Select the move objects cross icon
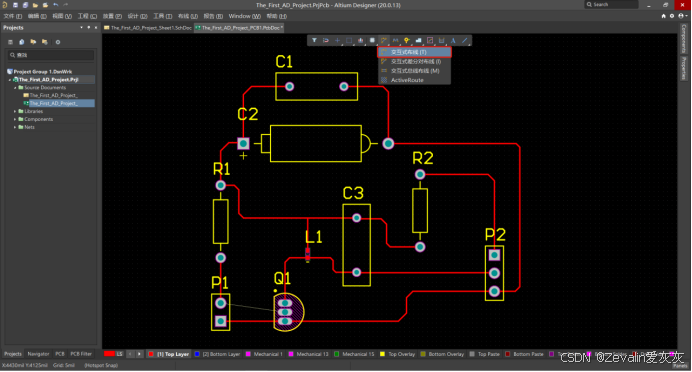The image size is (692, 372). coord(337,41)
